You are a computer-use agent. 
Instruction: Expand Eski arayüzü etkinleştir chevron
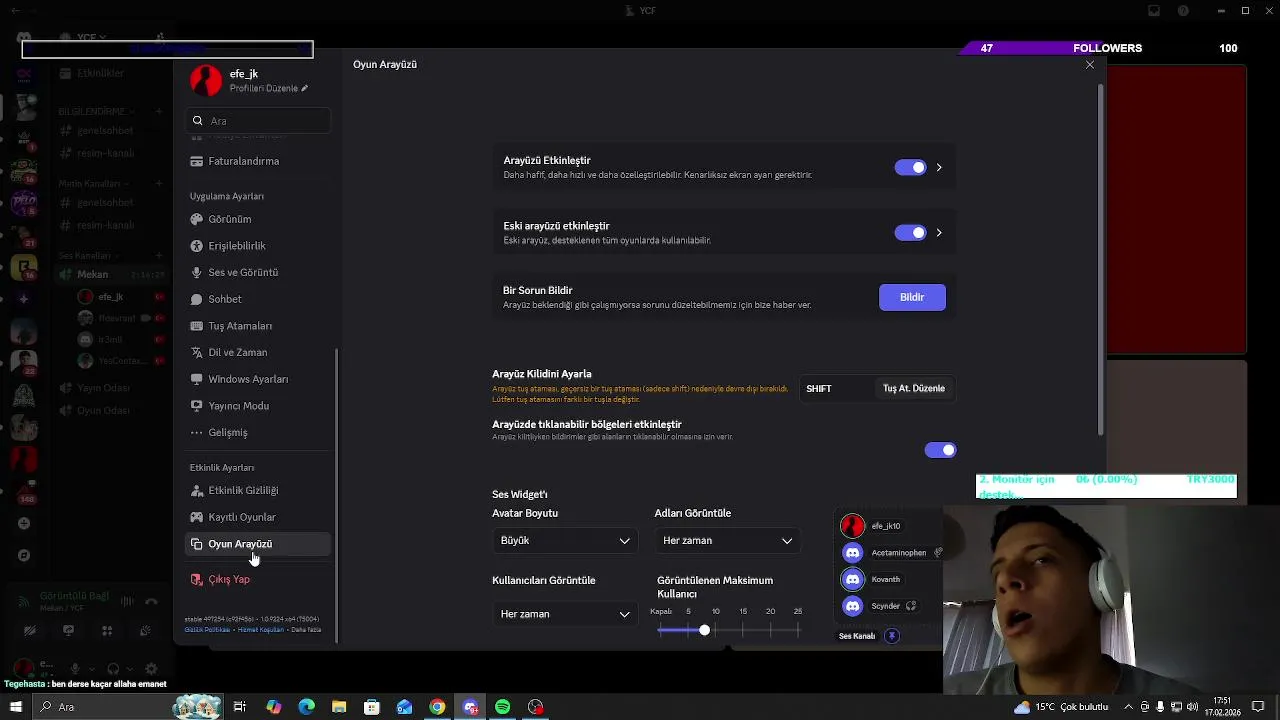[x=939, y=232]
